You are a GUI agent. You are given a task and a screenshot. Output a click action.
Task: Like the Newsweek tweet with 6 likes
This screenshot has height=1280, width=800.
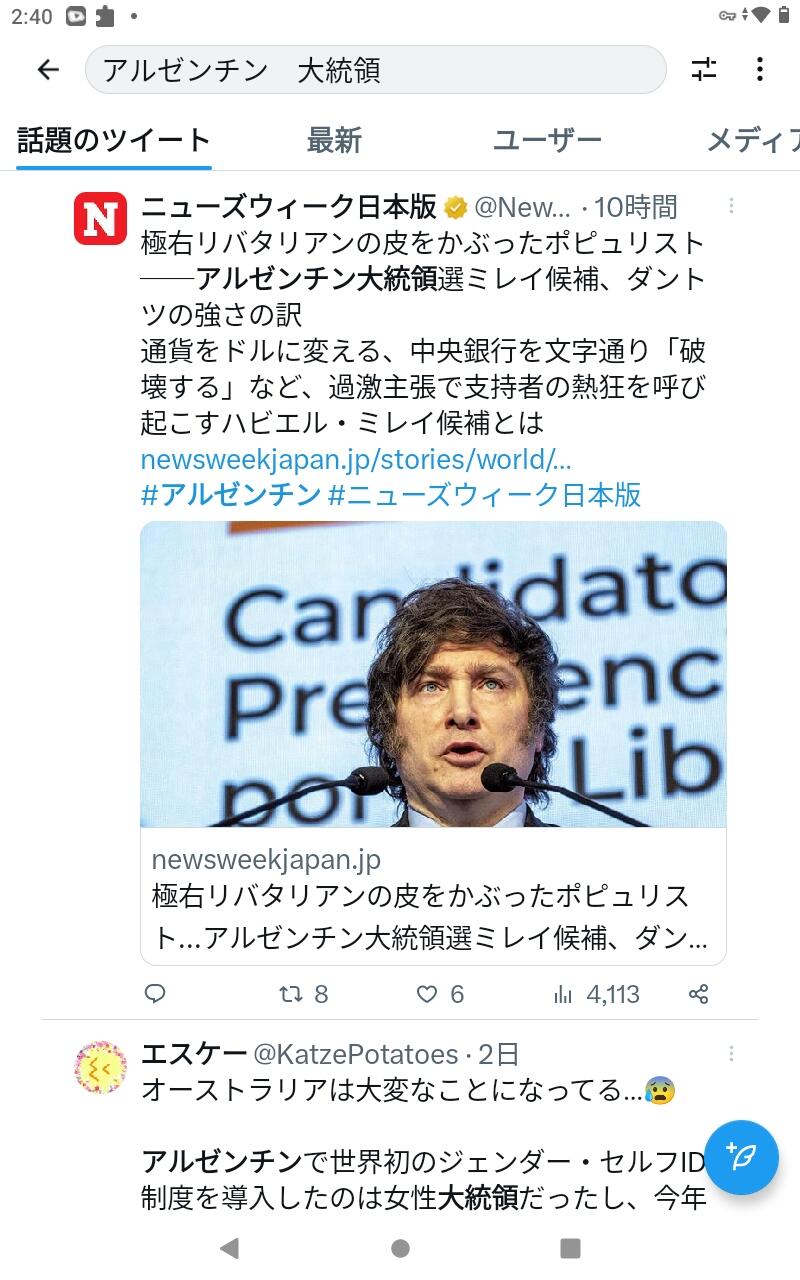pos(440,994)
